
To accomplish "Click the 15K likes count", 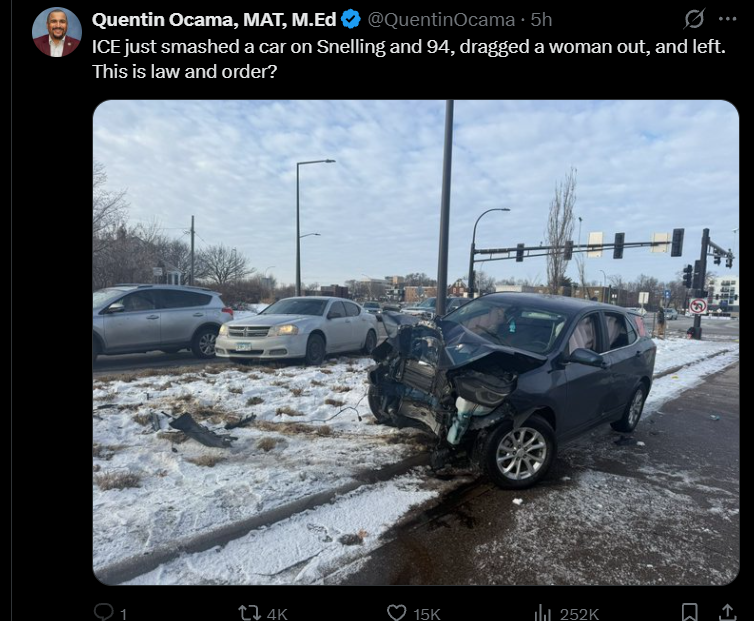I will click(427, 614).
